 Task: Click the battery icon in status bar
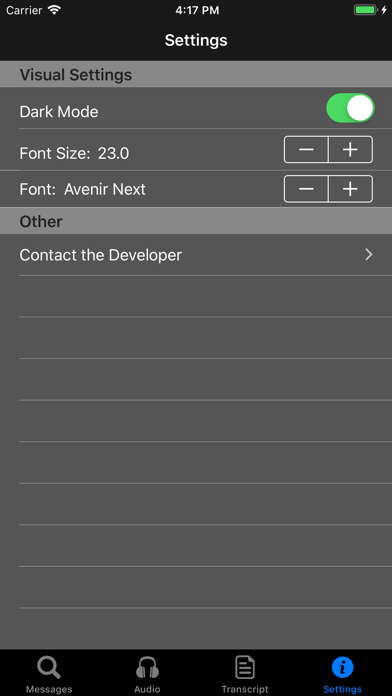(x=366, y=10)
